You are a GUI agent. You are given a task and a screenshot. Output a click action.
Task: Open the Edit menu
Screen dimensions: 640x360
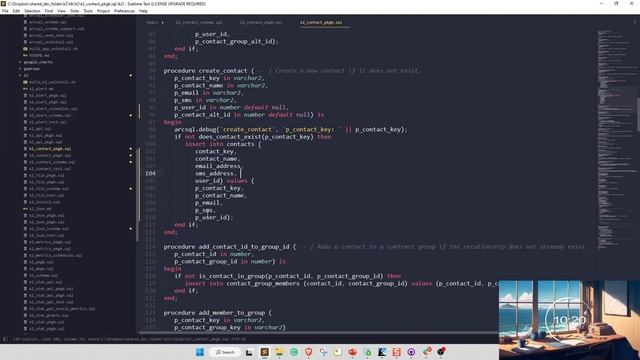[16, 11]
